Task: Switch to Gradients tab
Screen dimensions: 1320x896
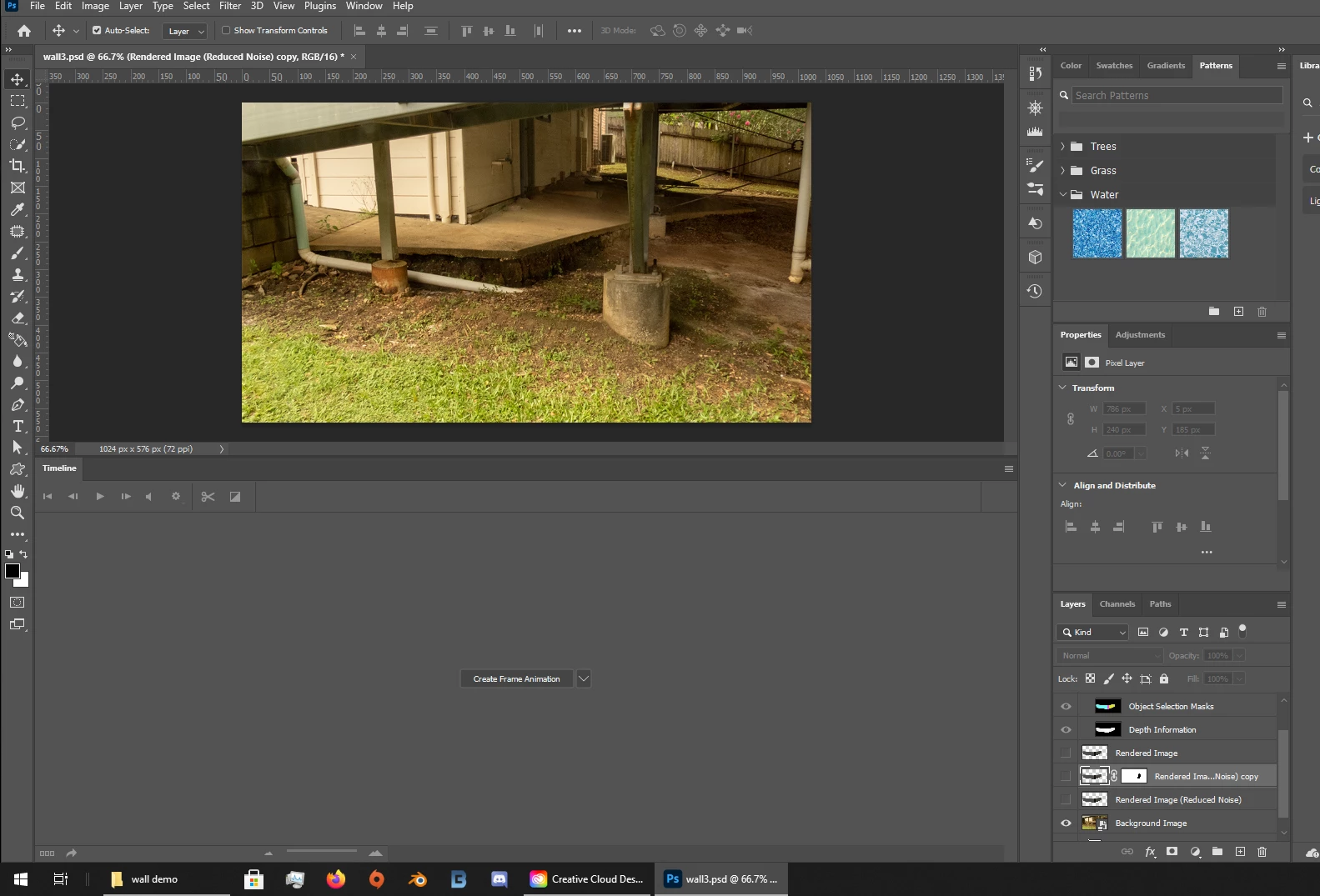Action: coord(1166,65)
